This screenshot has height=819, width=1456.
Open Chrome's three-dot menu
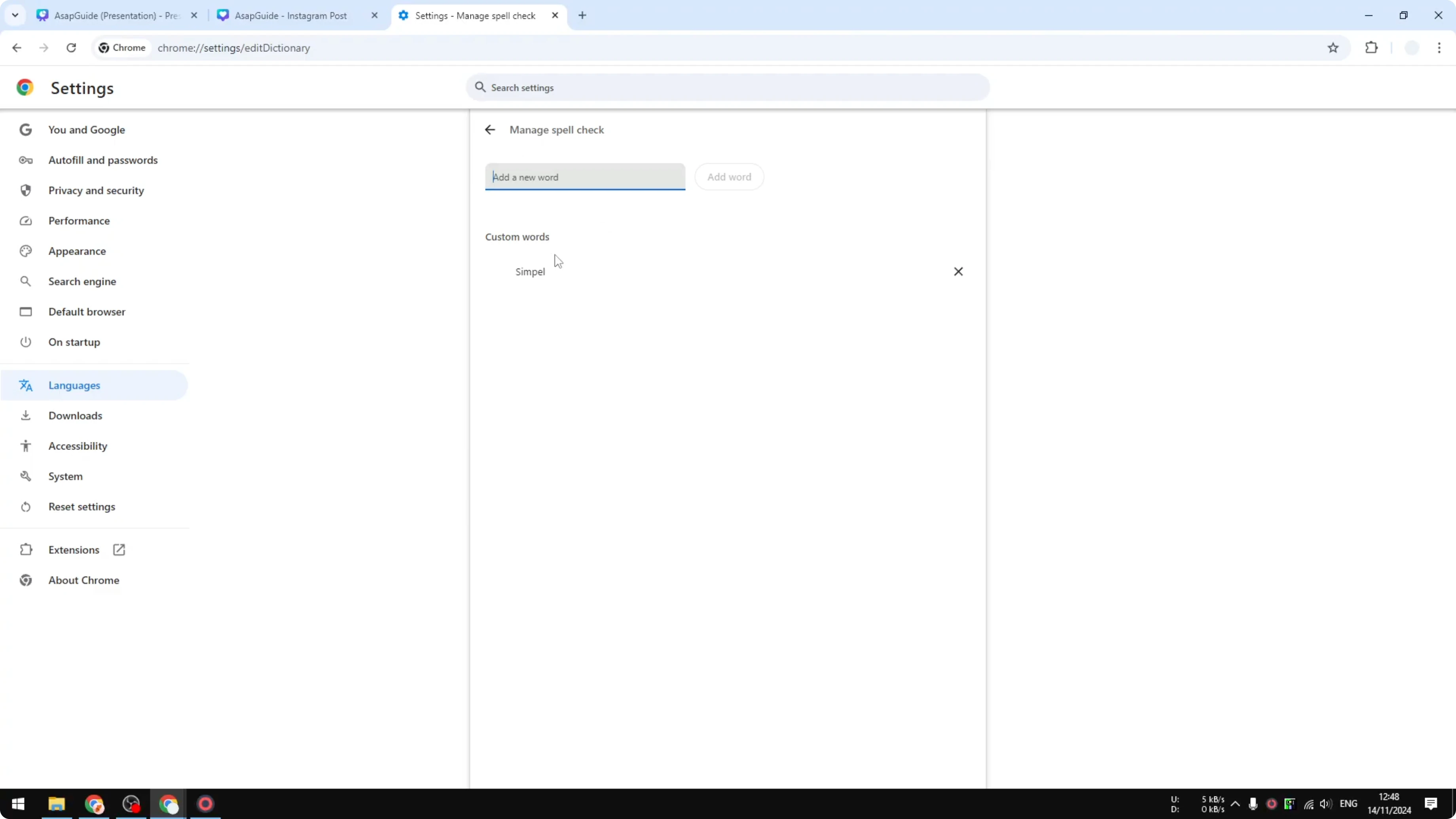[x=1440, y=47]
